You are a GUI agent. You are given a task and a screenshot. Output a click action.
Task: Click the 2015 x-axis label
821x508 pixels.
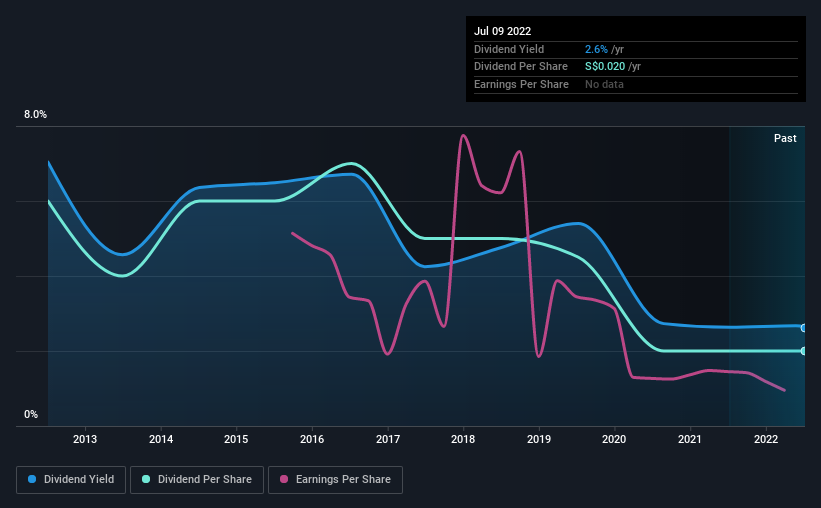click(236, 439)
